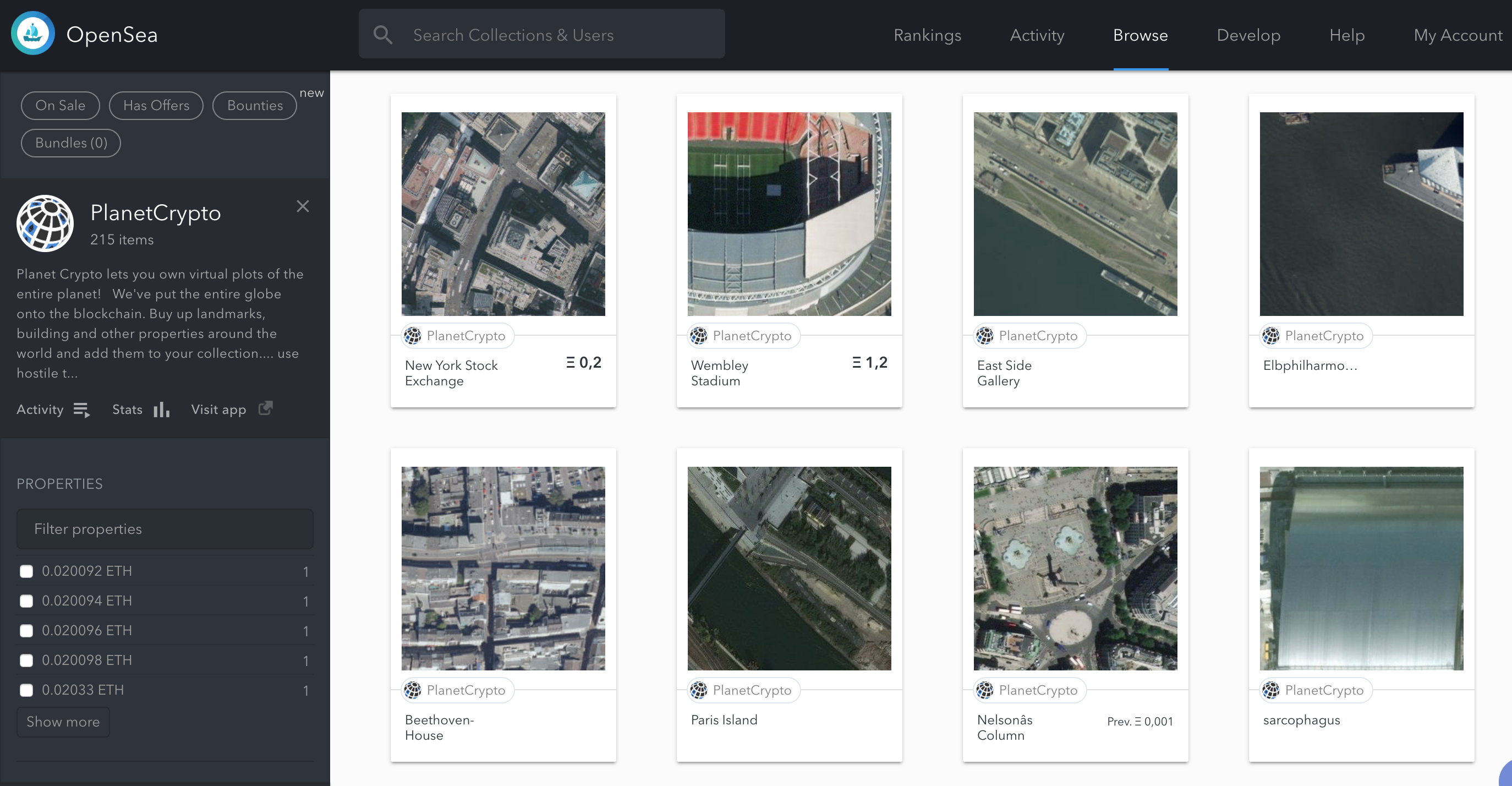Click the Visit app external link icon

coord(266,408)
